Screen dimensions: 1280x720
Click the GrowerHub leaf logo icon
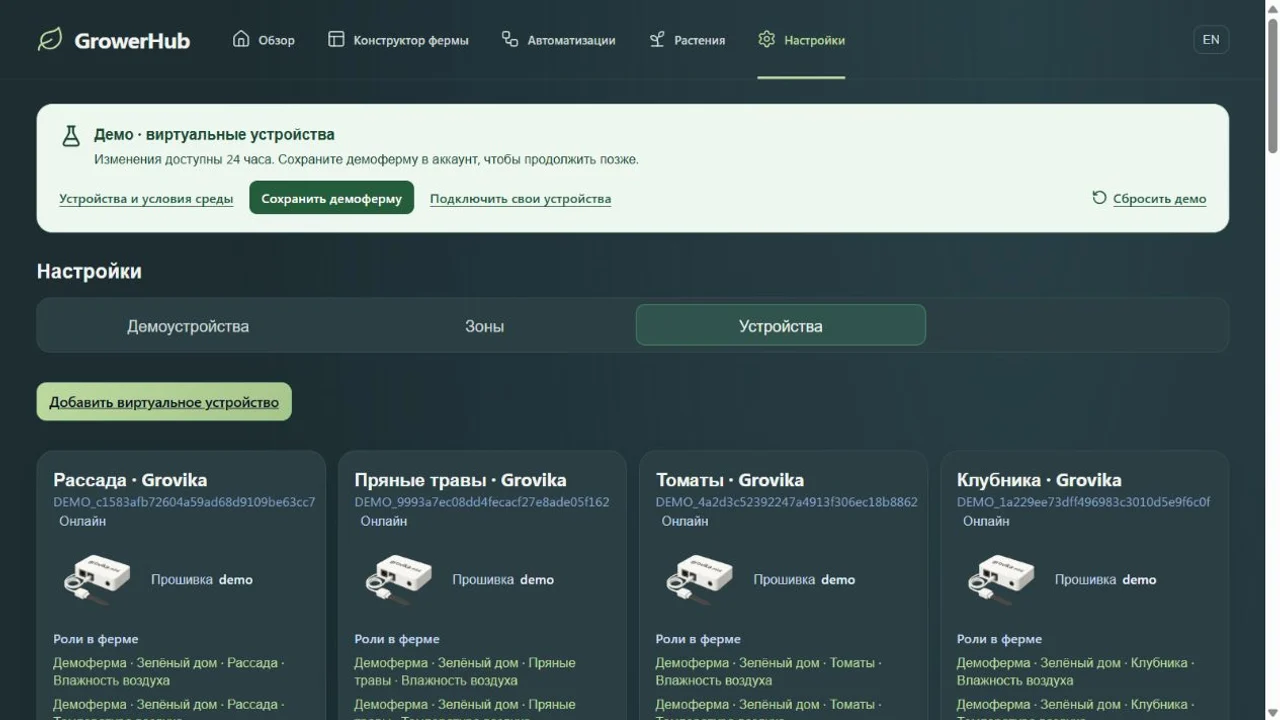tap(49, 40)
